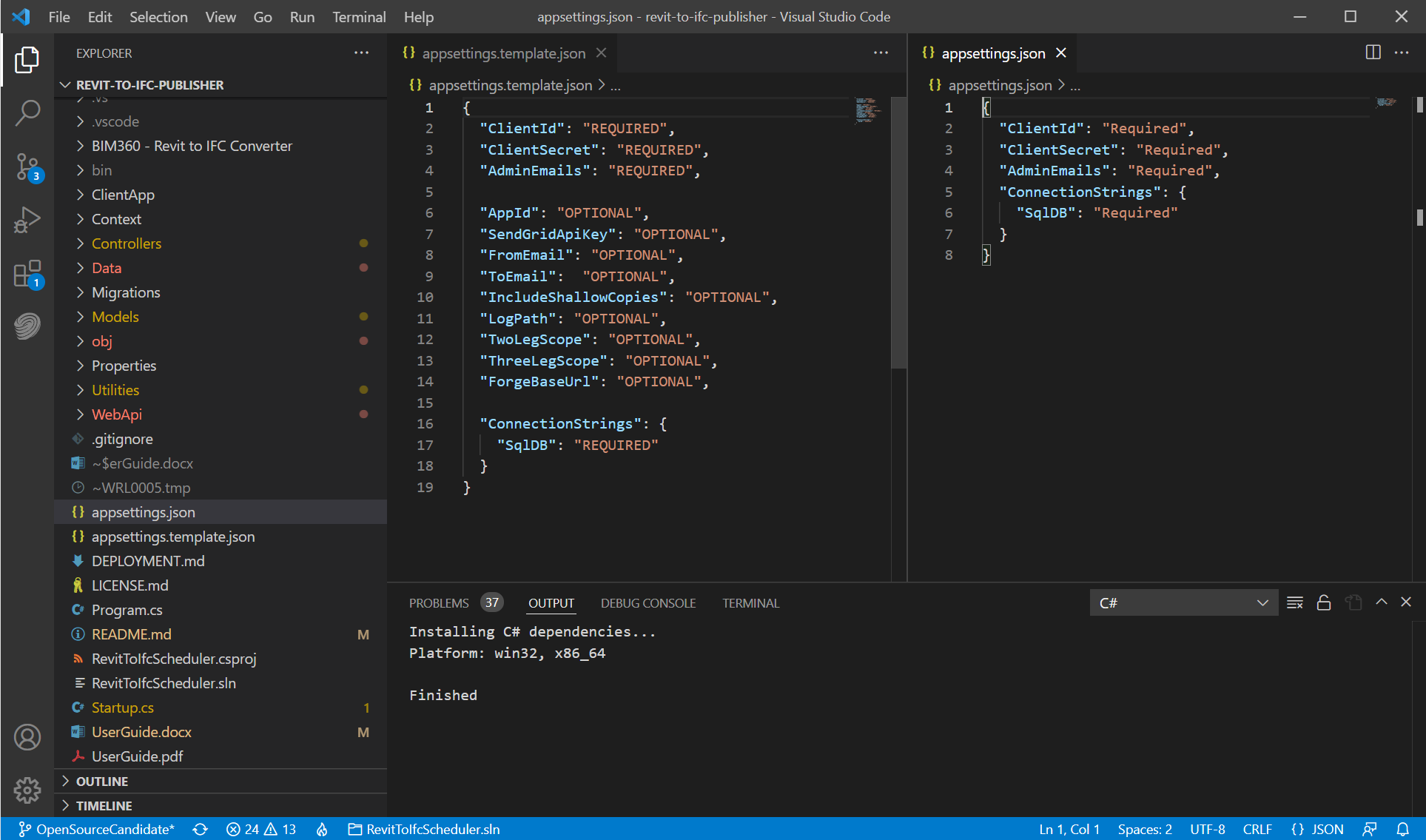1426x840 pixels.
Task: Click the Split Editor icon in appsettings.json tab
Action: pos(1373,53)
